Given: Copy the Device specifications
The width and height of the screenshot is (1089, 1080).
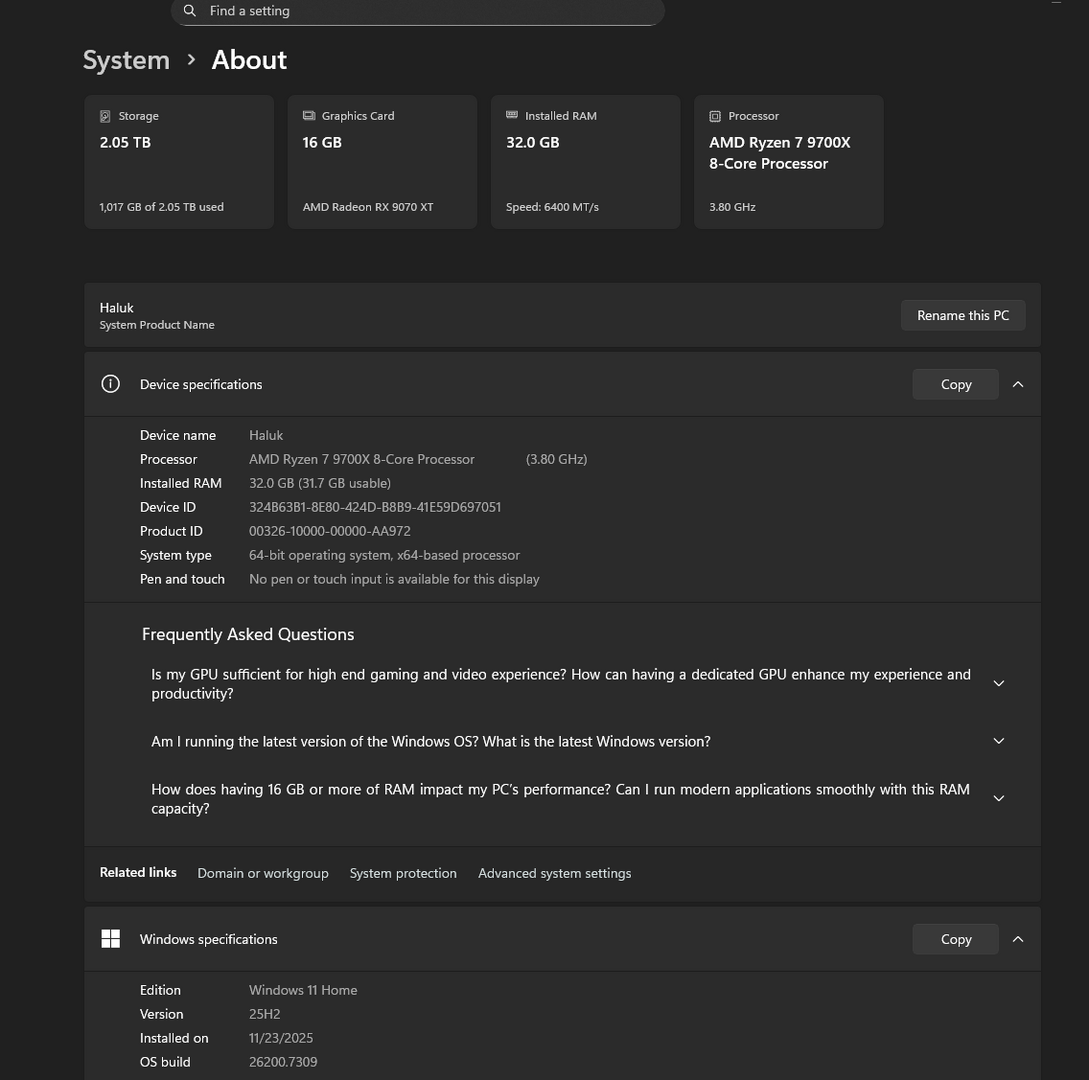Looking at the screenshot, I should [955, 384].
